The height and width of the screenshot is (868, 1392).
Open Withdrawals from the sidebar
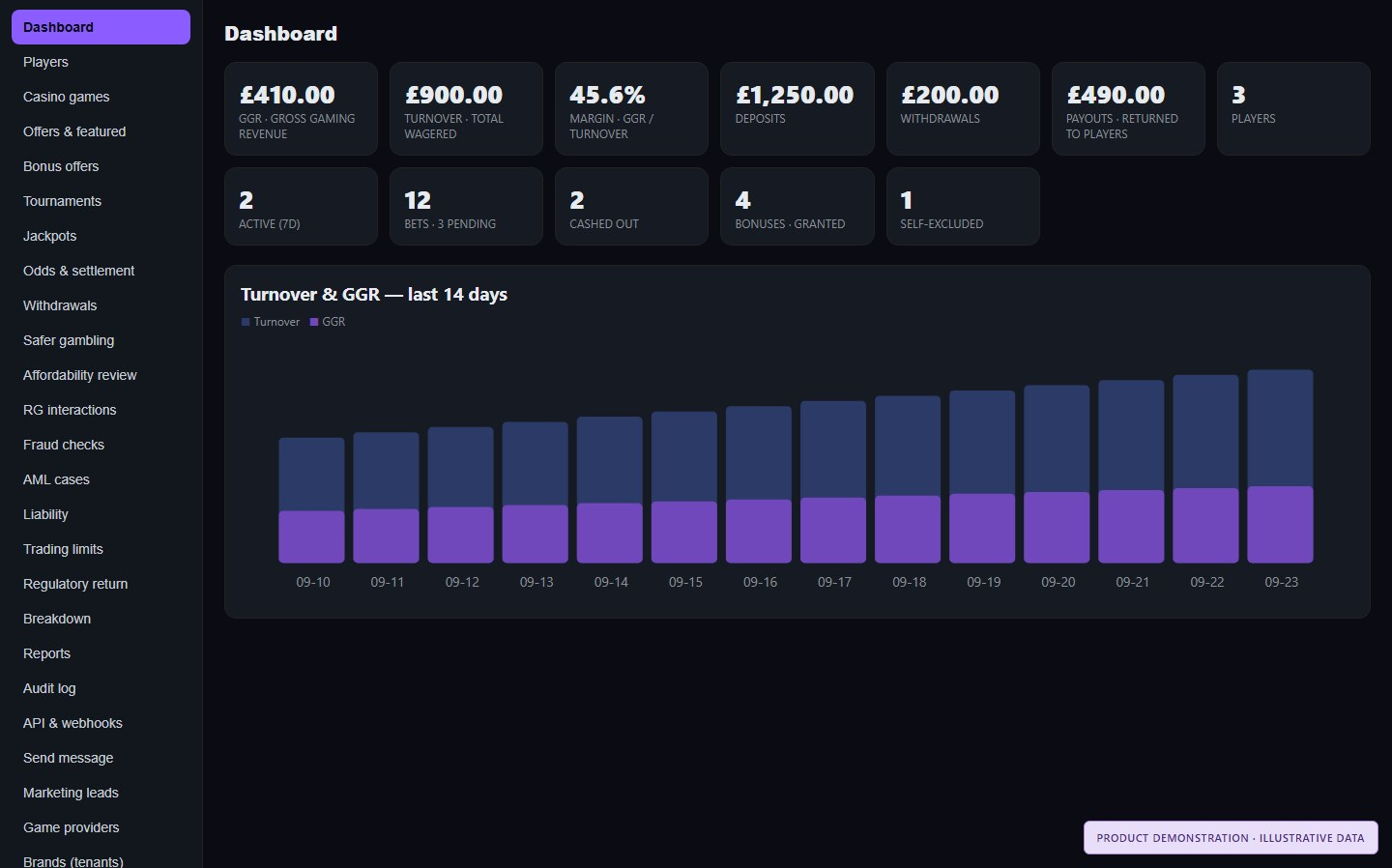[x=101, y=305]
